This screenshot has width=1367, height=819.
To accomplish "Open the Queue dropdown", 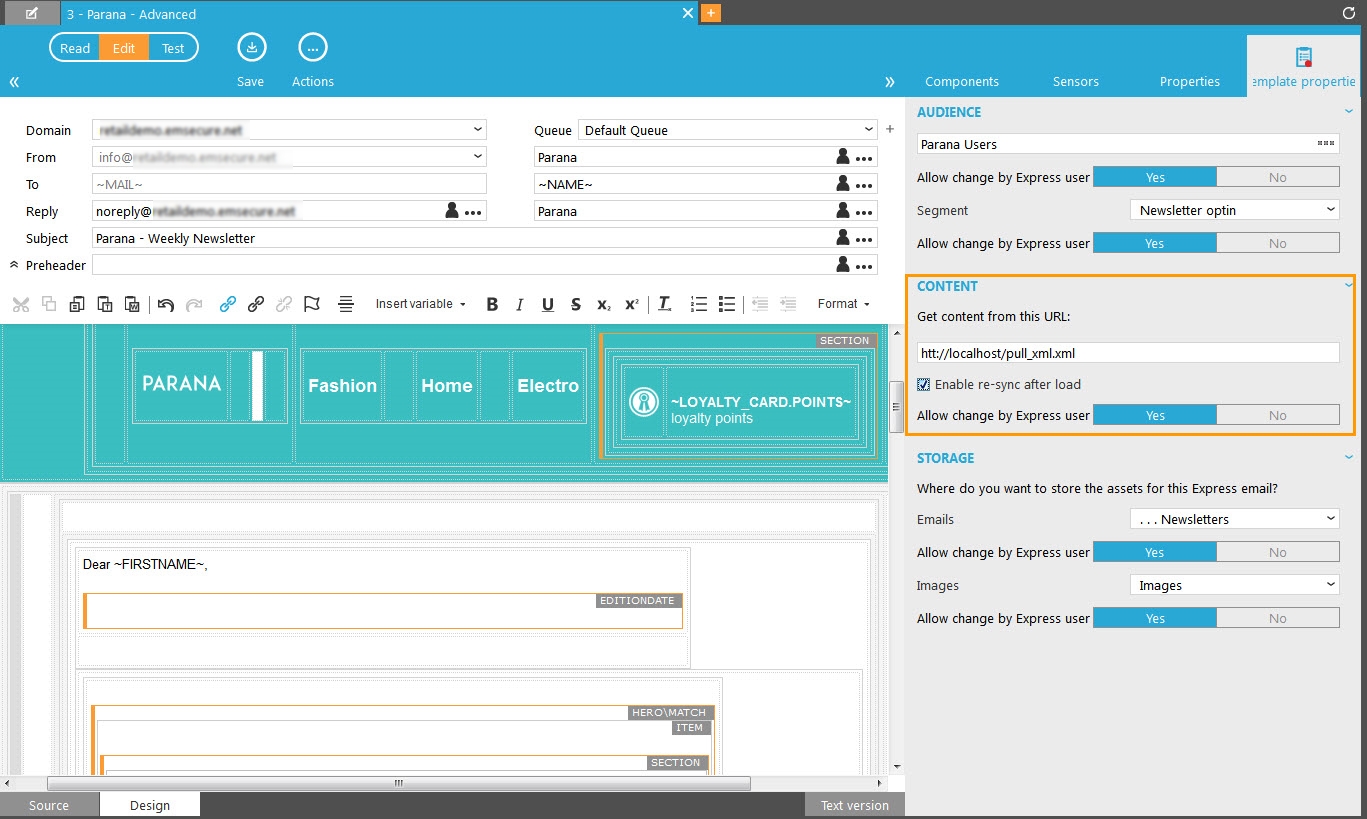I will [x=728, y=130].
